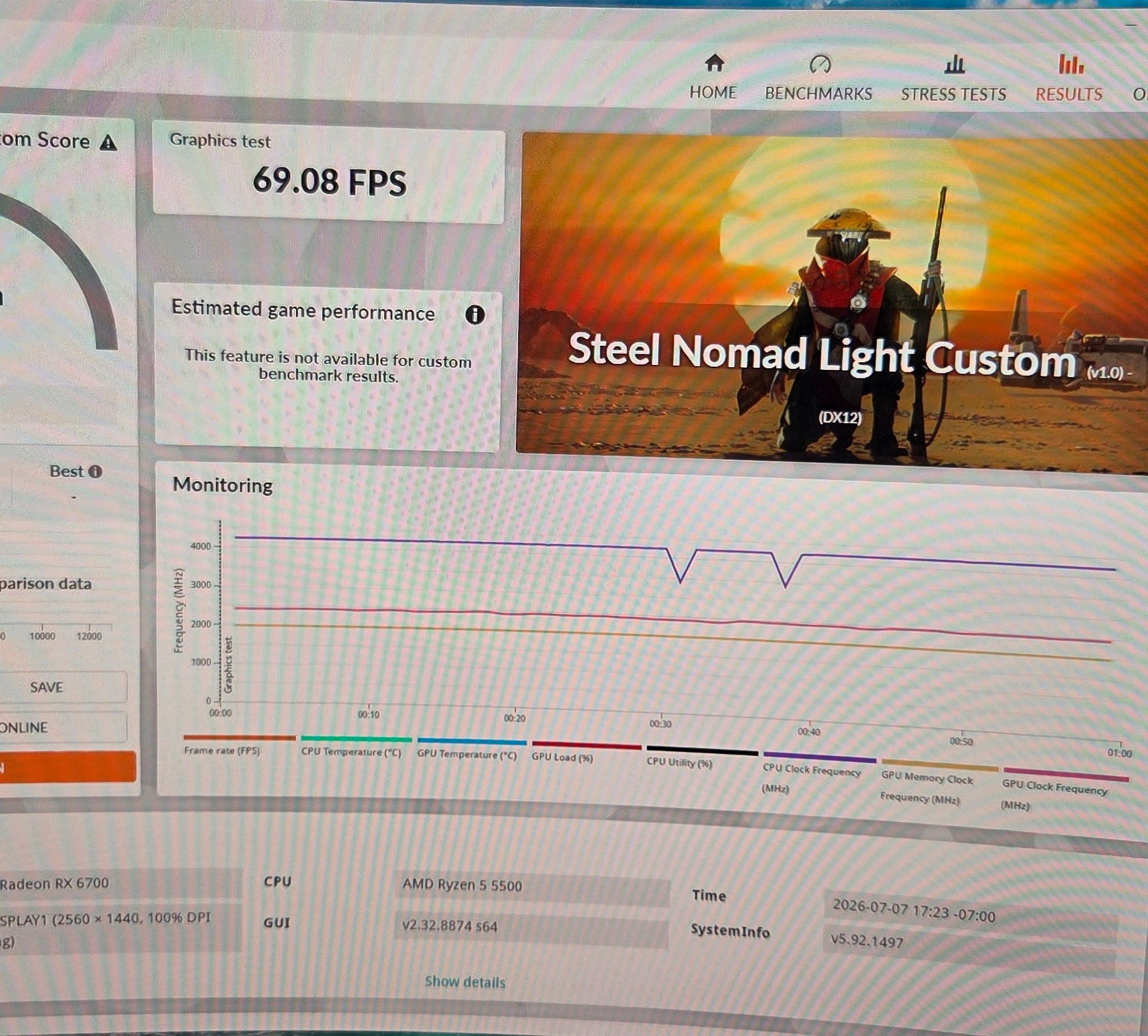Click the 10000 tick on the comparison scale
The height and width of the screenshot is (1036, 1148).
click(42, 636)
